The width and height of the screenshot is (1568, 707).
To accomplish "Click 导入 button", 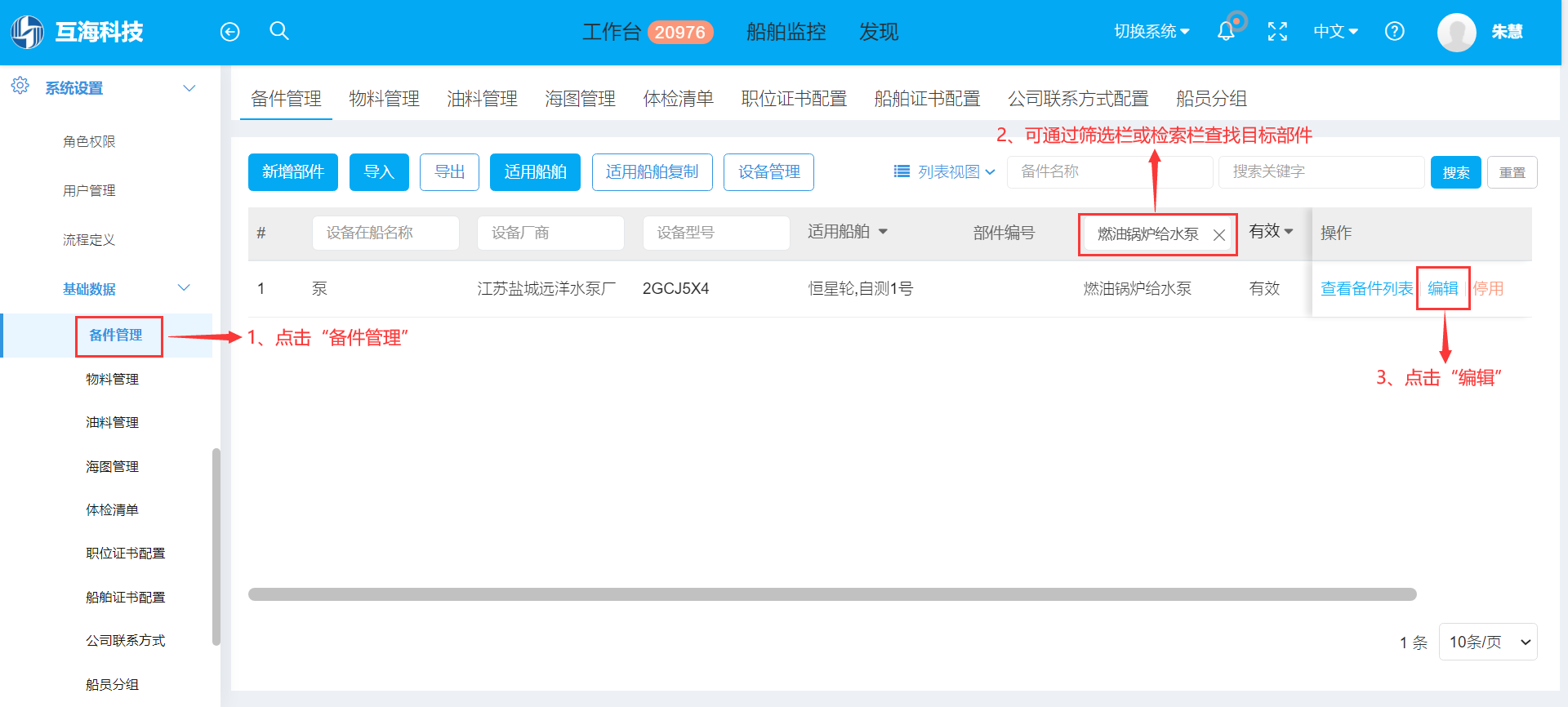I will point(379,172).
